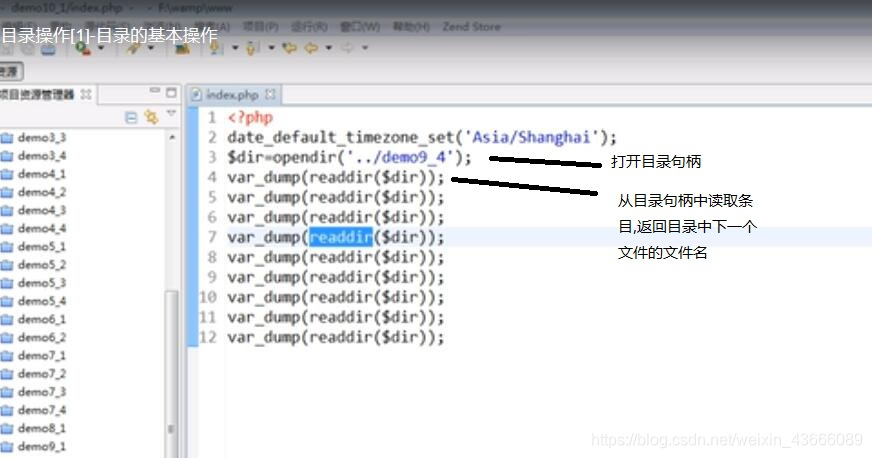Toggle Link with Editor in explorer

click(x=151, y=117)
